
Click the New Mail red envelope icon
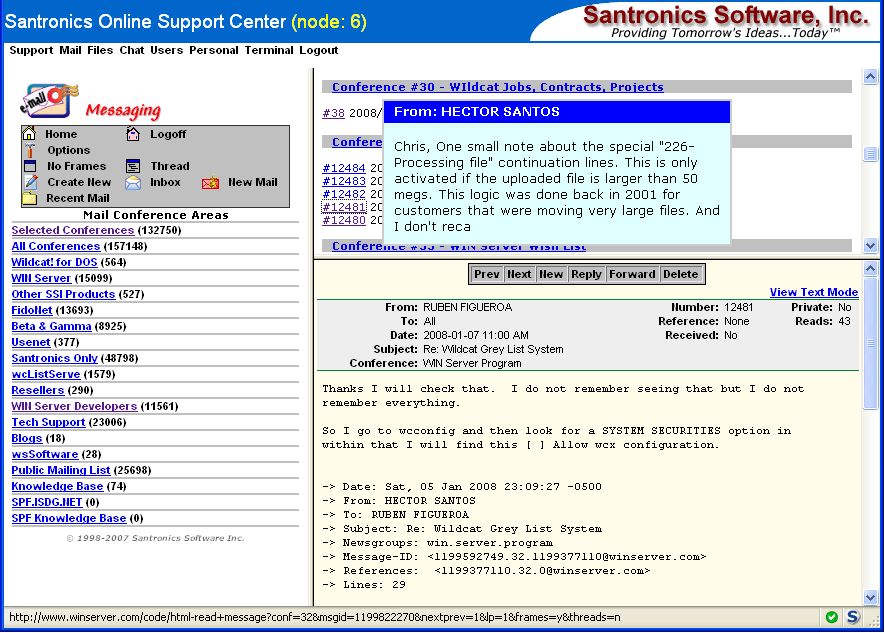(x=210, y=182)
